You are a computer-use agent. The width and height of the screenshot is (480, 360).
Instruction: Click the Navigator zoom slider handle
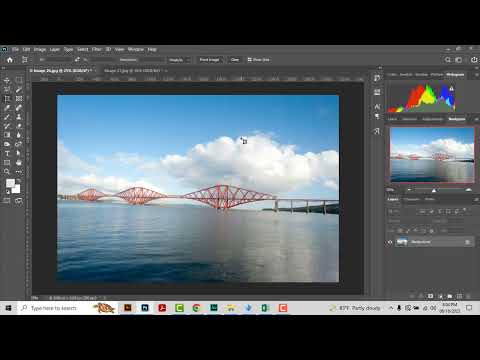434,190
